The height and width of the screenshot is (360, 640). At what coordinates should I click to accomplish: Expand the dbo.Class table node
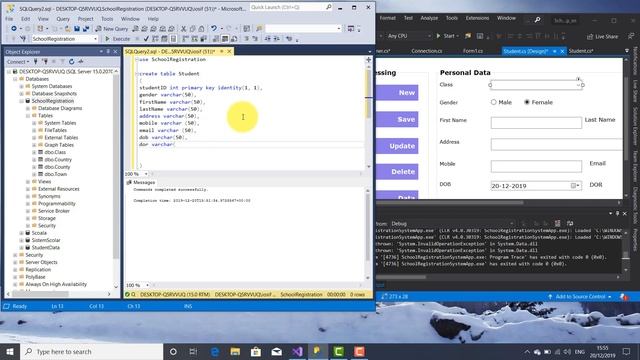(x=34, y=152)
